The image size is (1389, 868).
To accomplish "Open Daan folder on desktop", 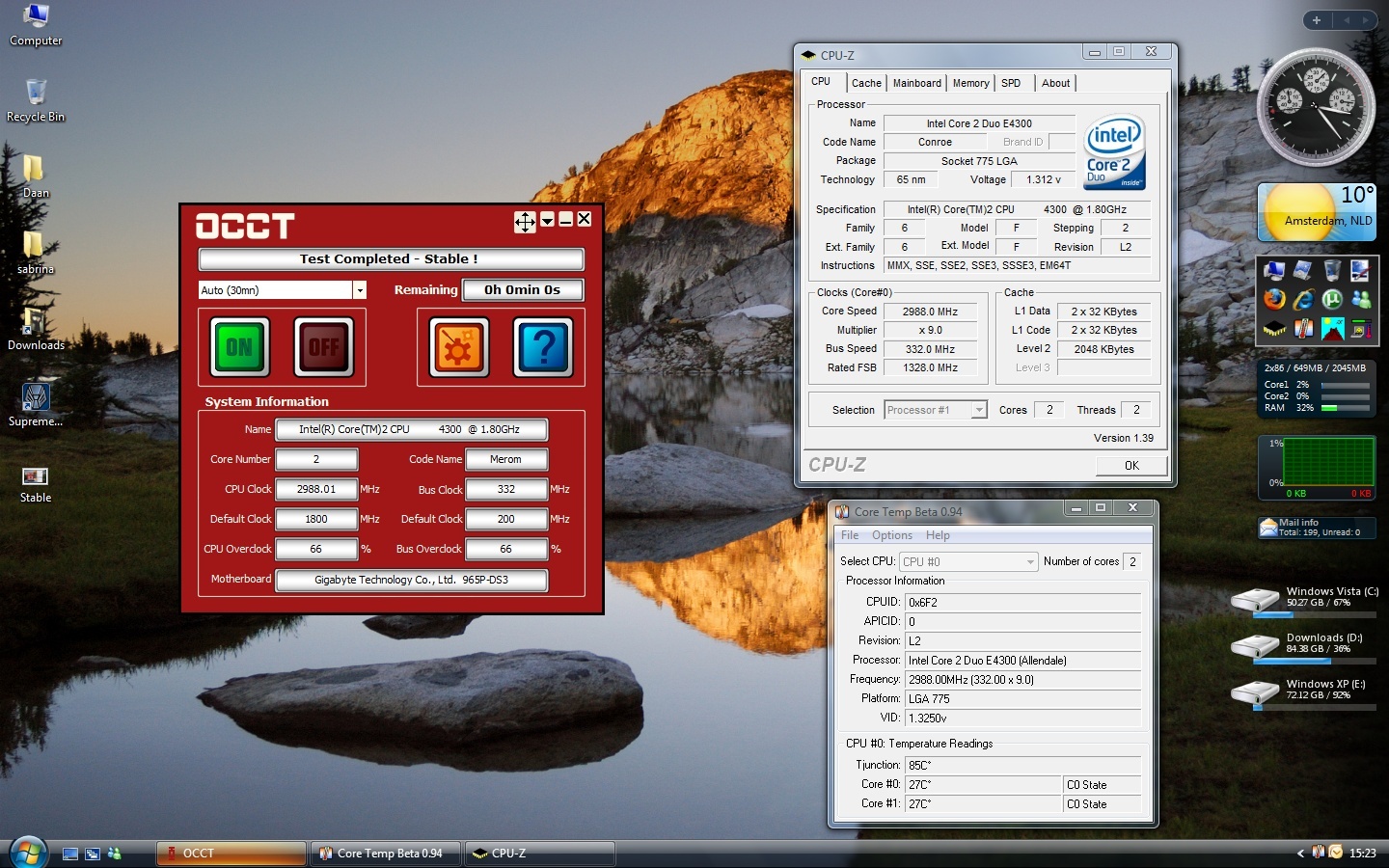I will [x=35, y=176].
